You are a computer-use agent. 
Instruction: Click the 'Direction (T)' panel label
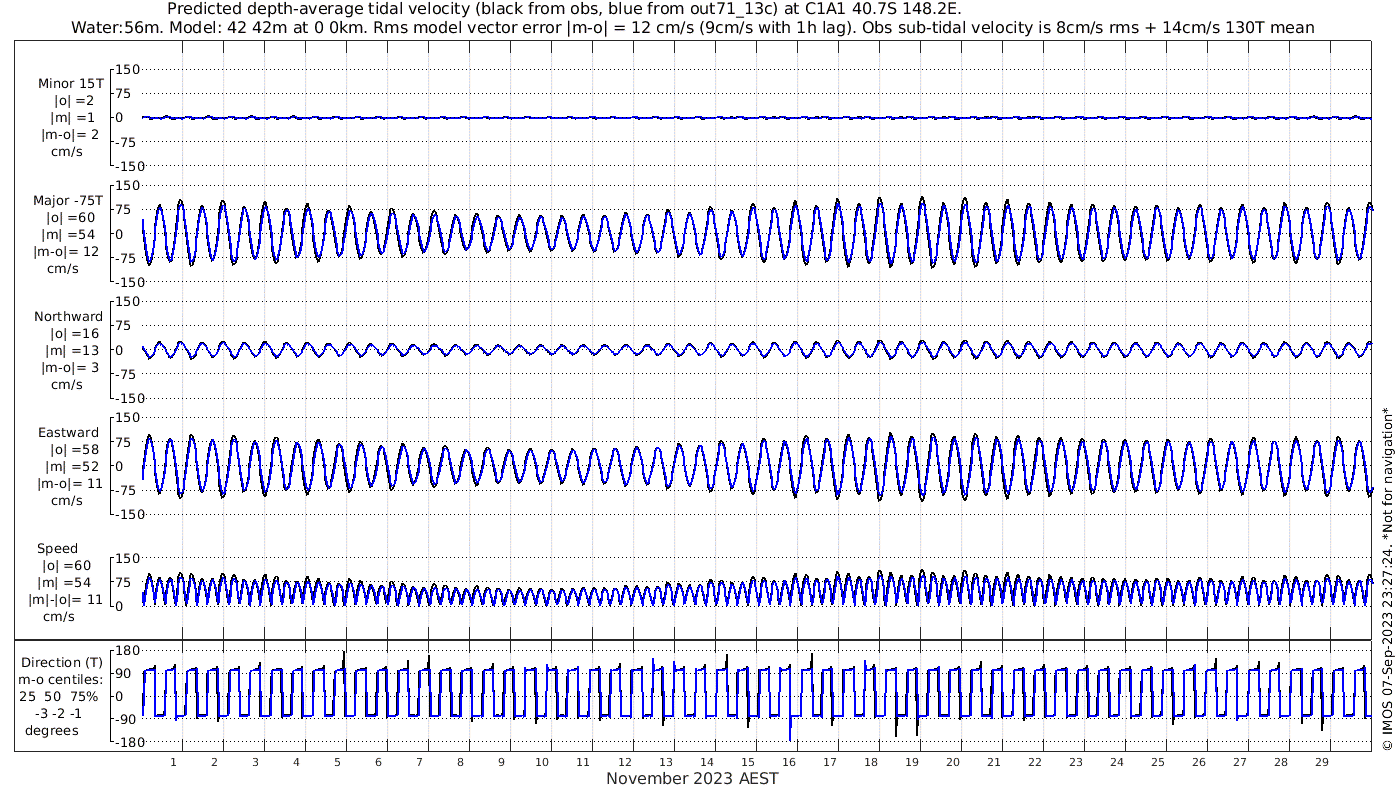[x=62, y=662]
